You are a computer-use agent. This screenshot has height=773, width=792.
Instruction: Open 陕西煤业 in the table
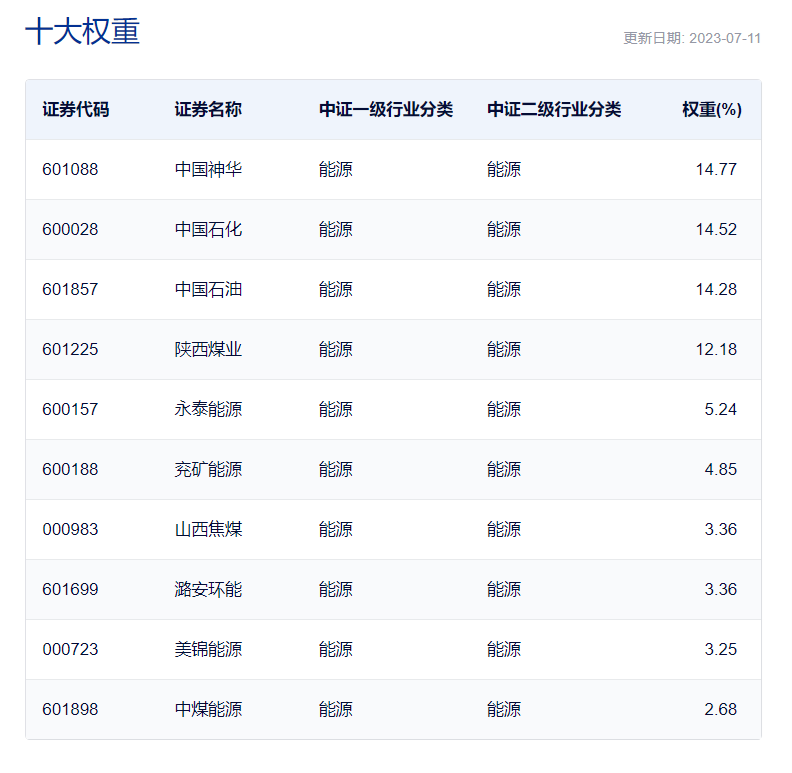point(208,350)
